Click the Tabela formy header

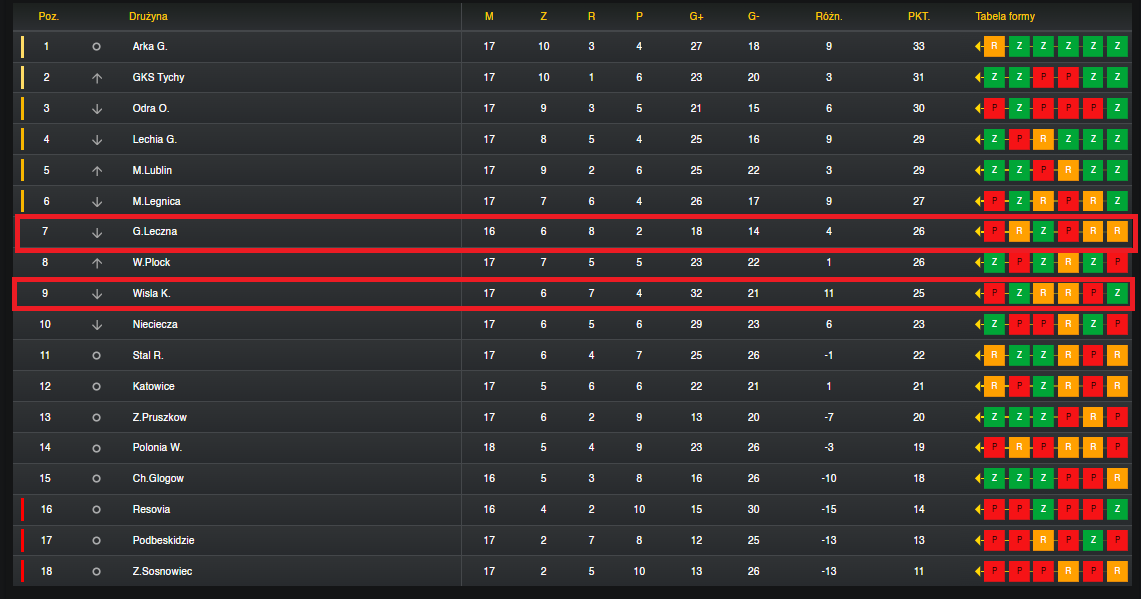click(1005, 16)
